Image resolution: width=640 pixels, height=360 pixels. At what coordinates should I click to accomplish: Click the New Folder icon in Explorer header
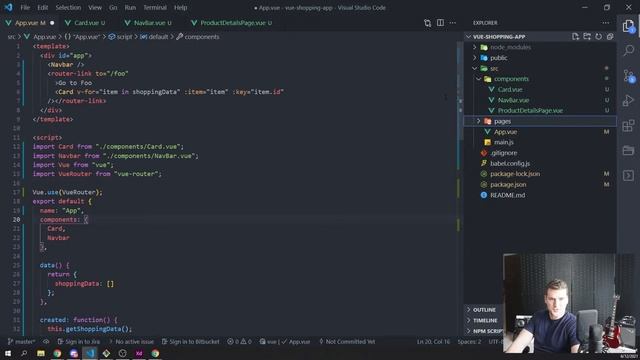pyautogui.click(x=587, y=37)
